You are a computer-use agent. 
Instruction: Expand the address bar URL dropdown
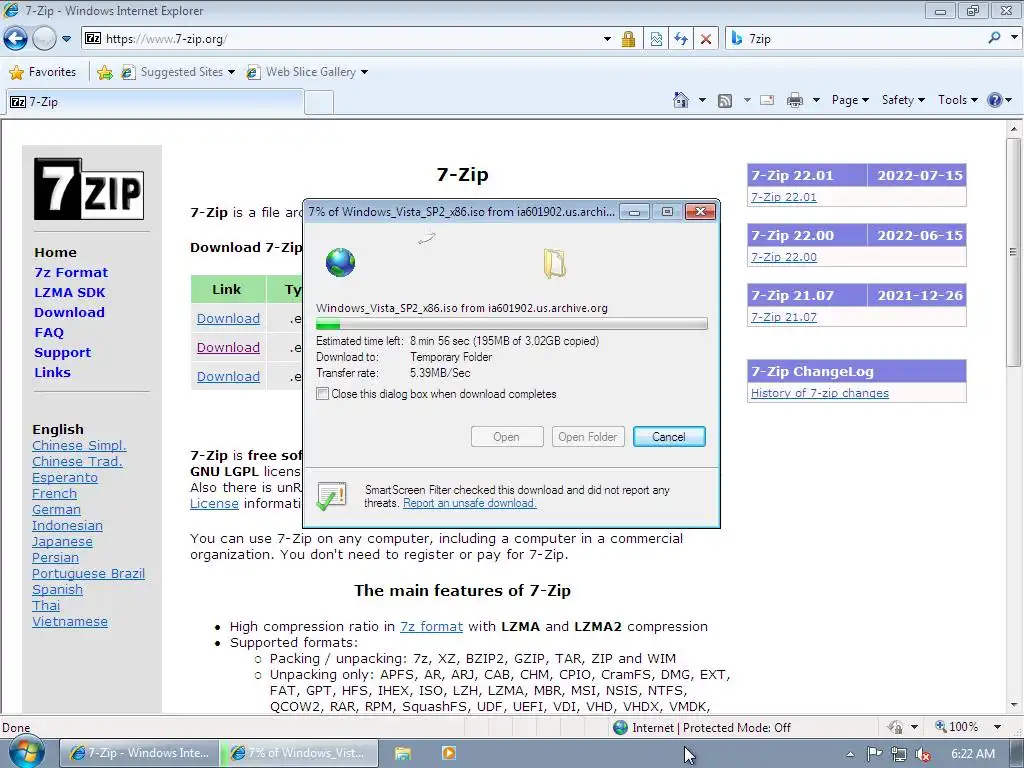click(x=607, y=39)
